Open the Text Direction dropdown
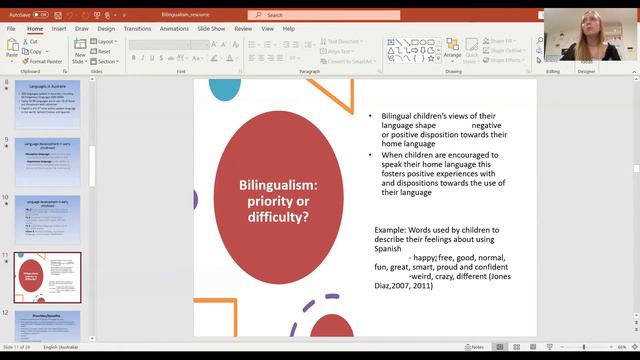 pos(342,42)
